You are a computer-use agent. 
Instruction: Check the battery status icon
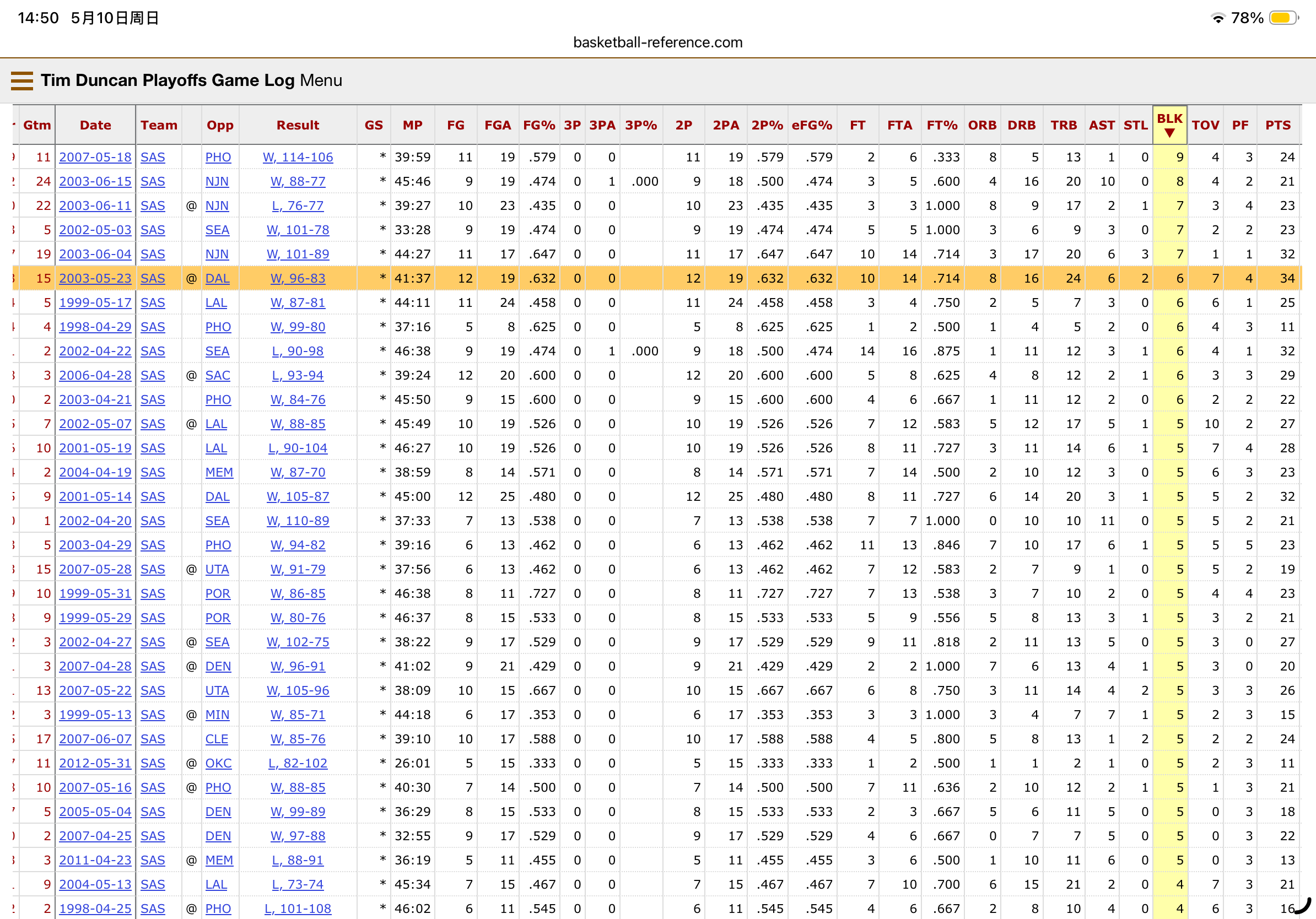click(x=1283, y=18)
